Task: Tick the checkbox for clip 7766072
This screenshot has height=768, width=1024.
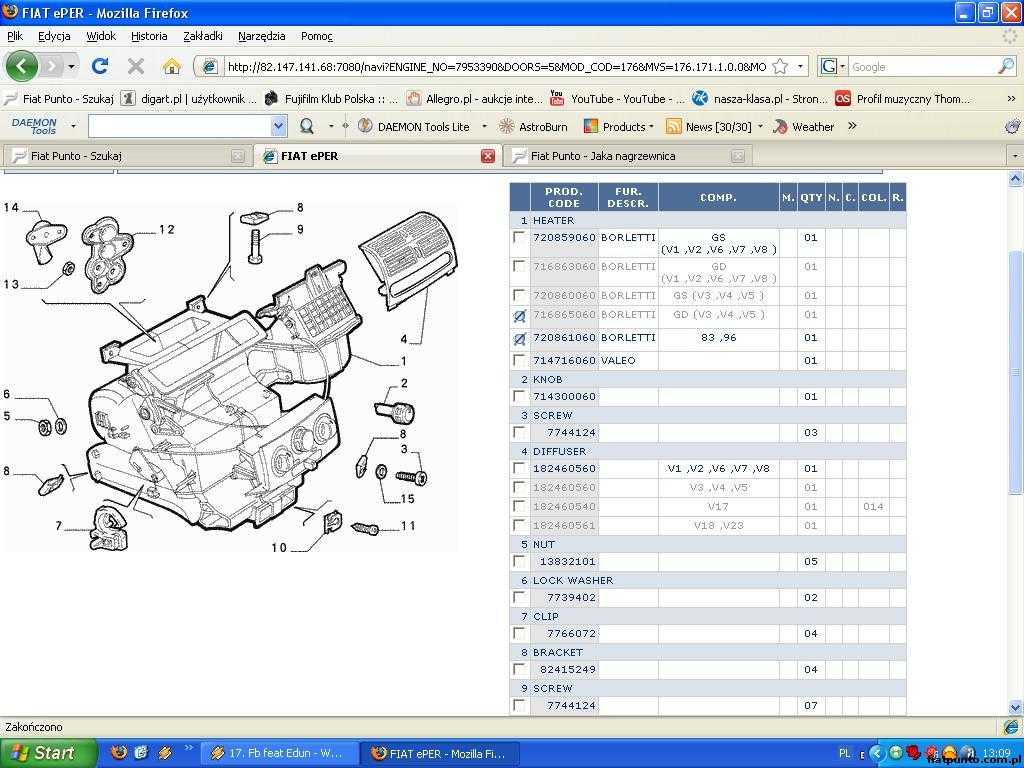Action: click(x=519, y=633)
